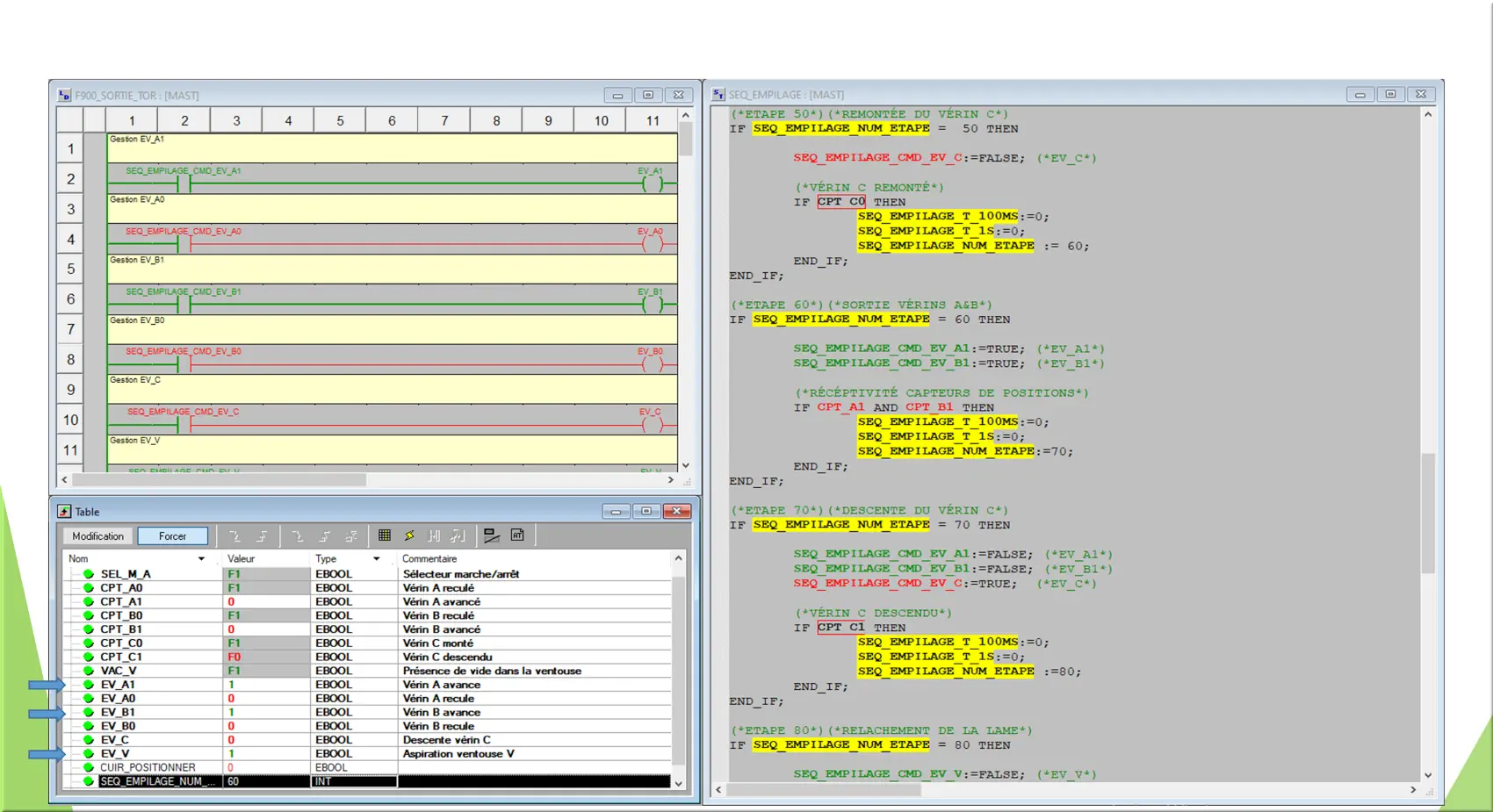Select the VAC_V variable name
The width and height of the screenshot is (1493, 812).
pos(119,672)
